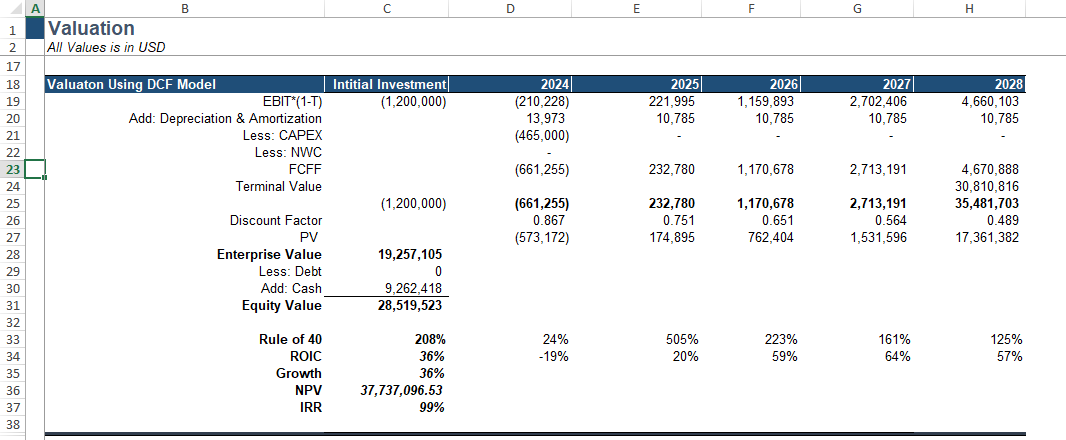Click the 'PV' row label

point(311,237)
